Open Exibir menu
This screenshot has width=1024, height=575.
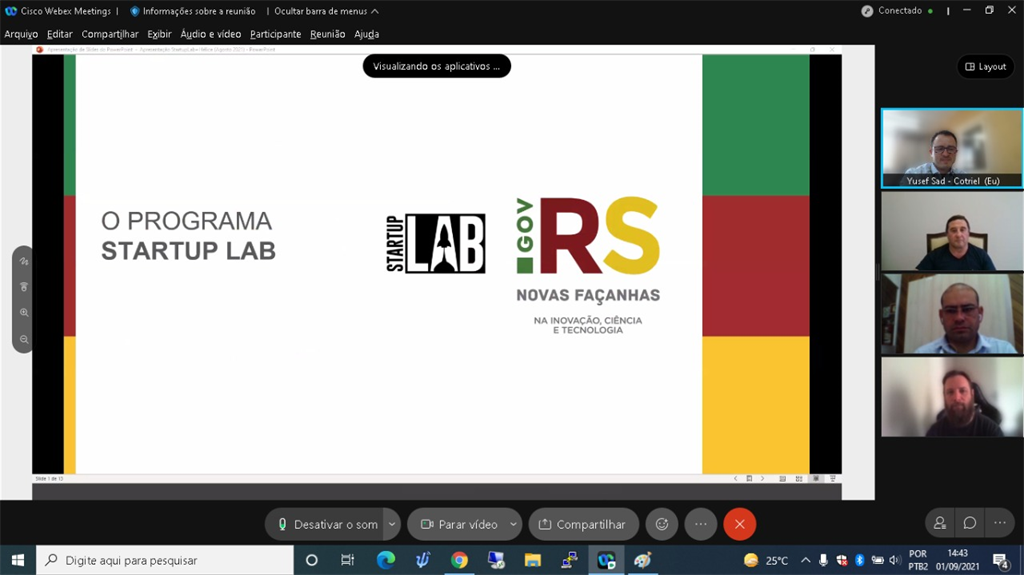tap(159, 34)
